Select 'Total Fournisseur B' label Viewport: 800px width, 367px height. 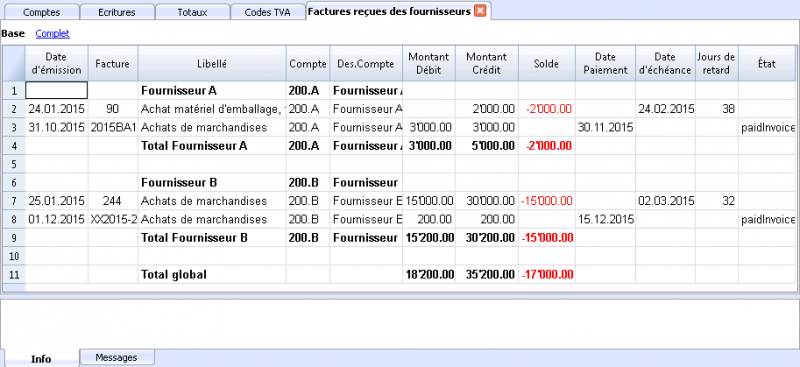pyautogui.click(x=194, y=238)
